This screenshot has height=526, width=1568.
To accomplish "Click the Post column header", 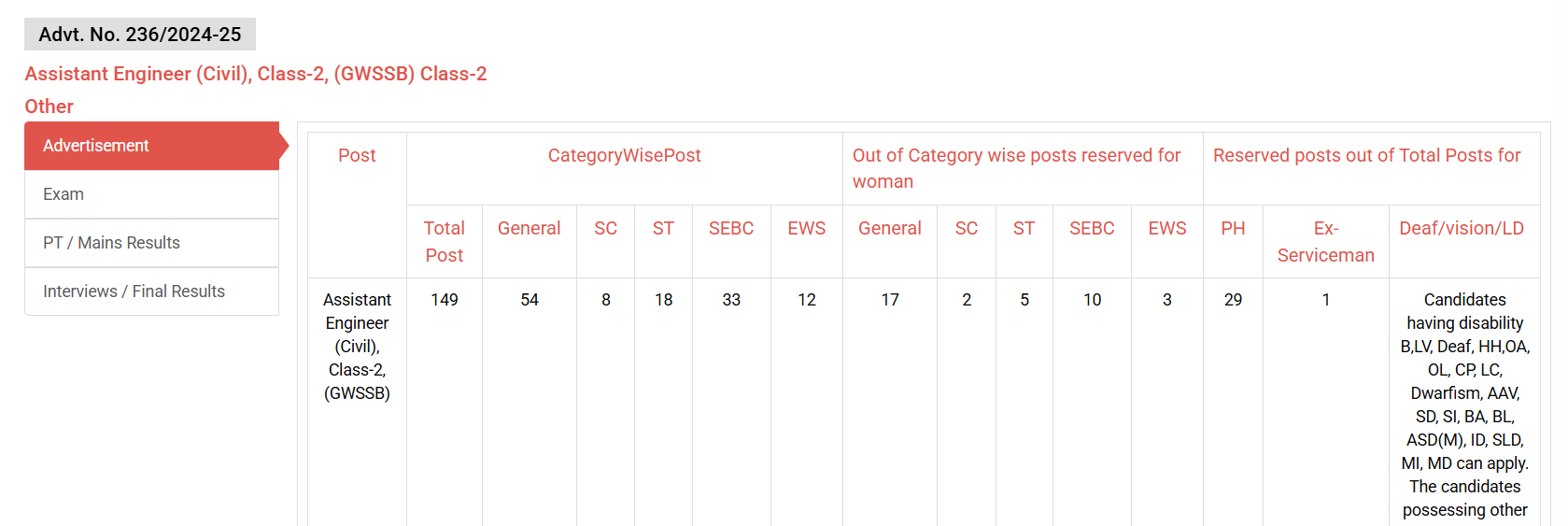I will 357,156.
